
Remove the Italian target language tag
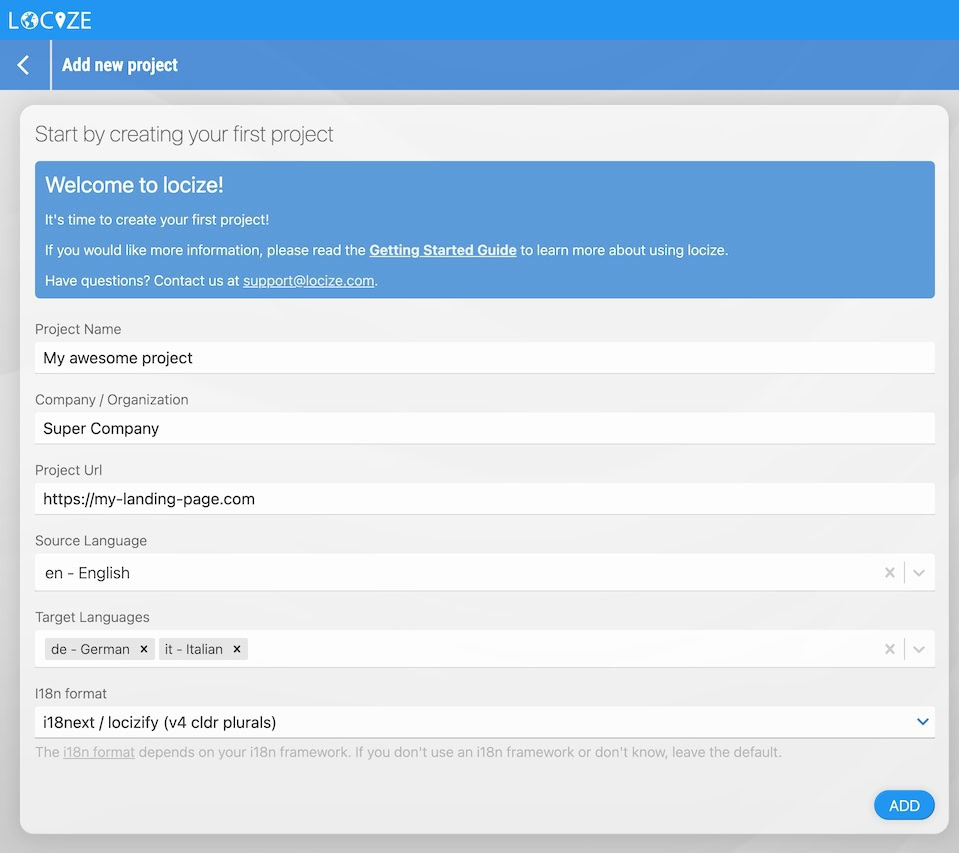click(237, 649)
